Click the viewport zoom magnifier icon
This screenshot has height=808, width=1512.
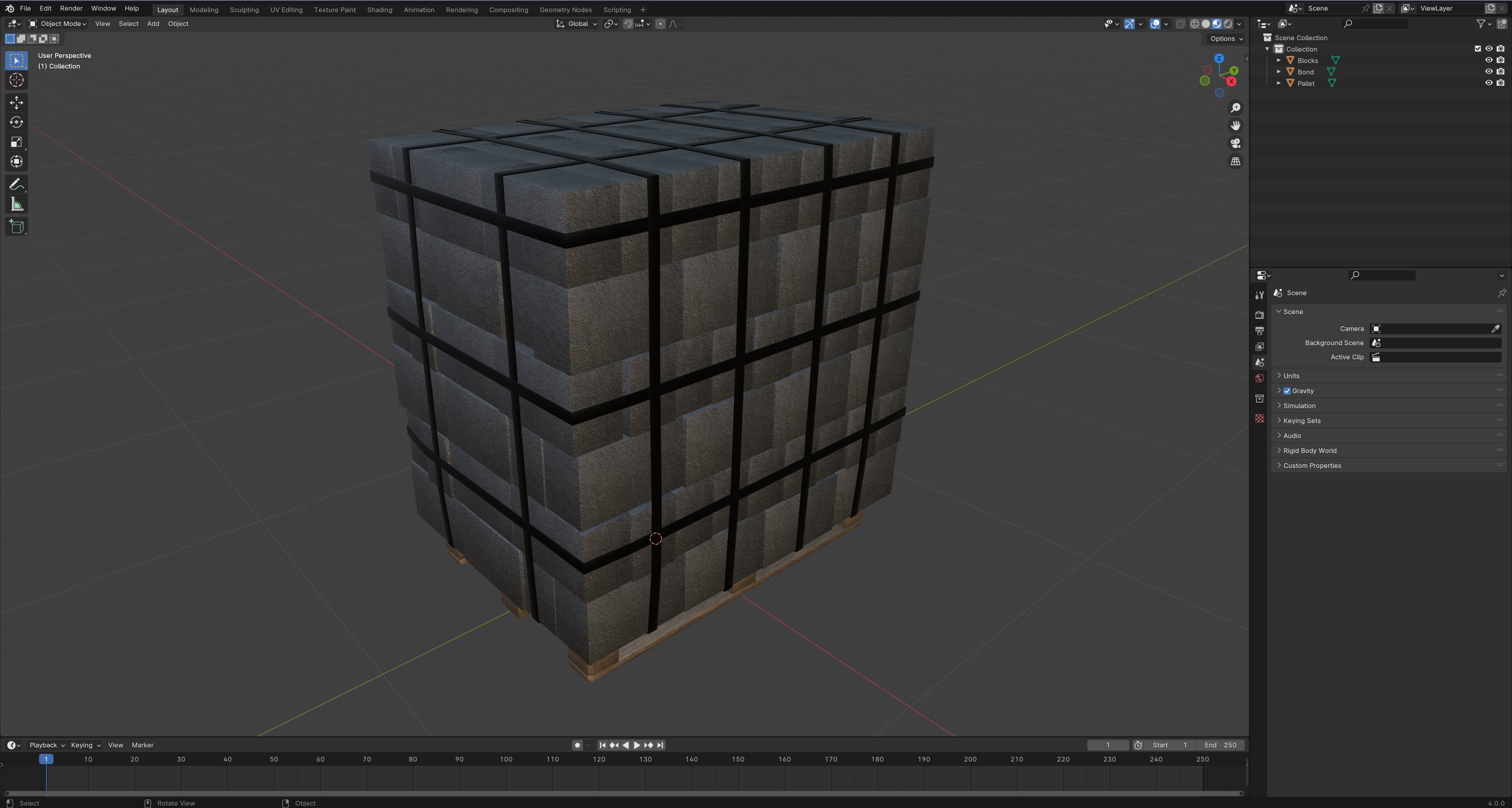[x=1236, y=108]
